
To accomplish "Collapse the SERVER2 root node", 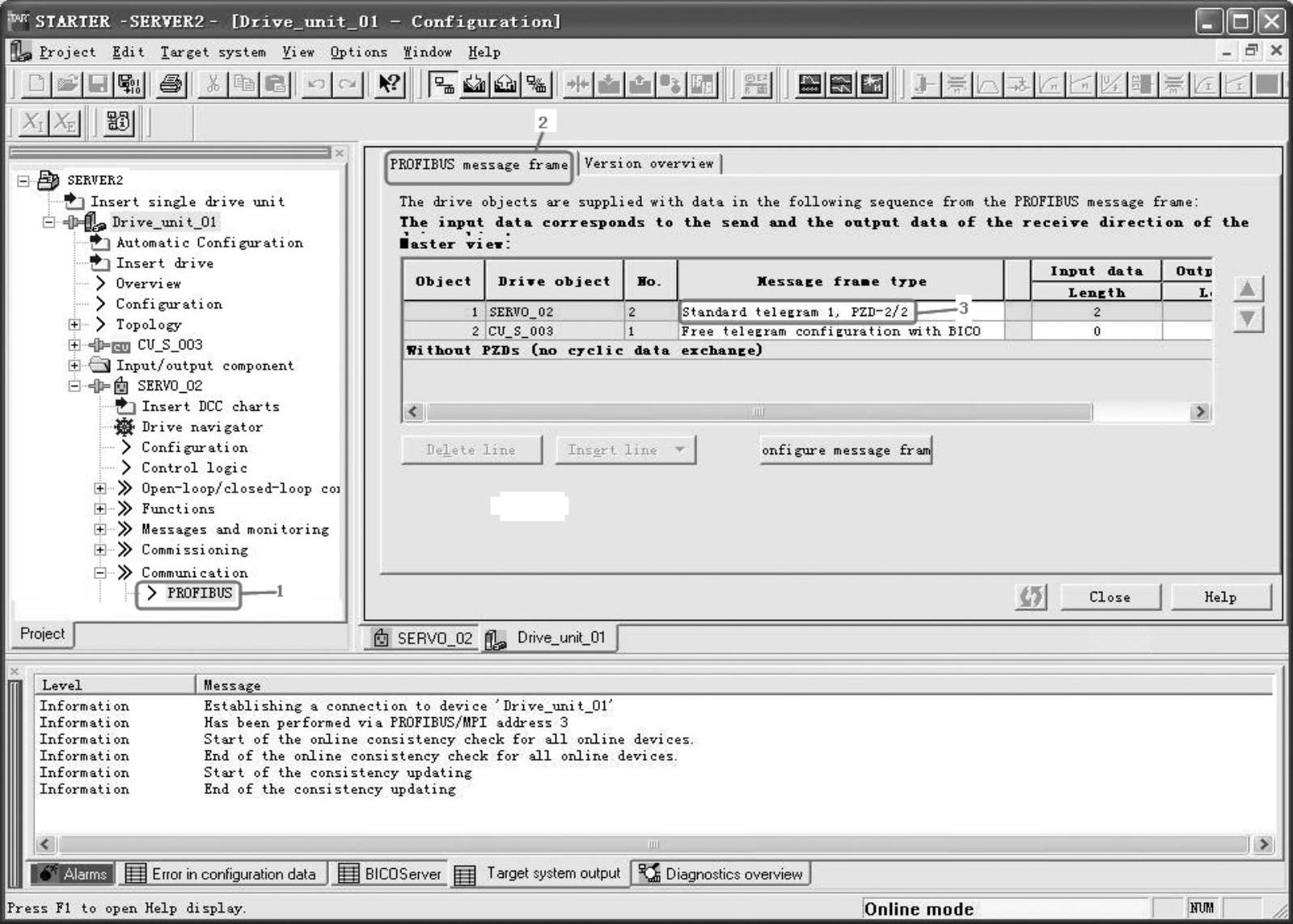I will [23, 180].
